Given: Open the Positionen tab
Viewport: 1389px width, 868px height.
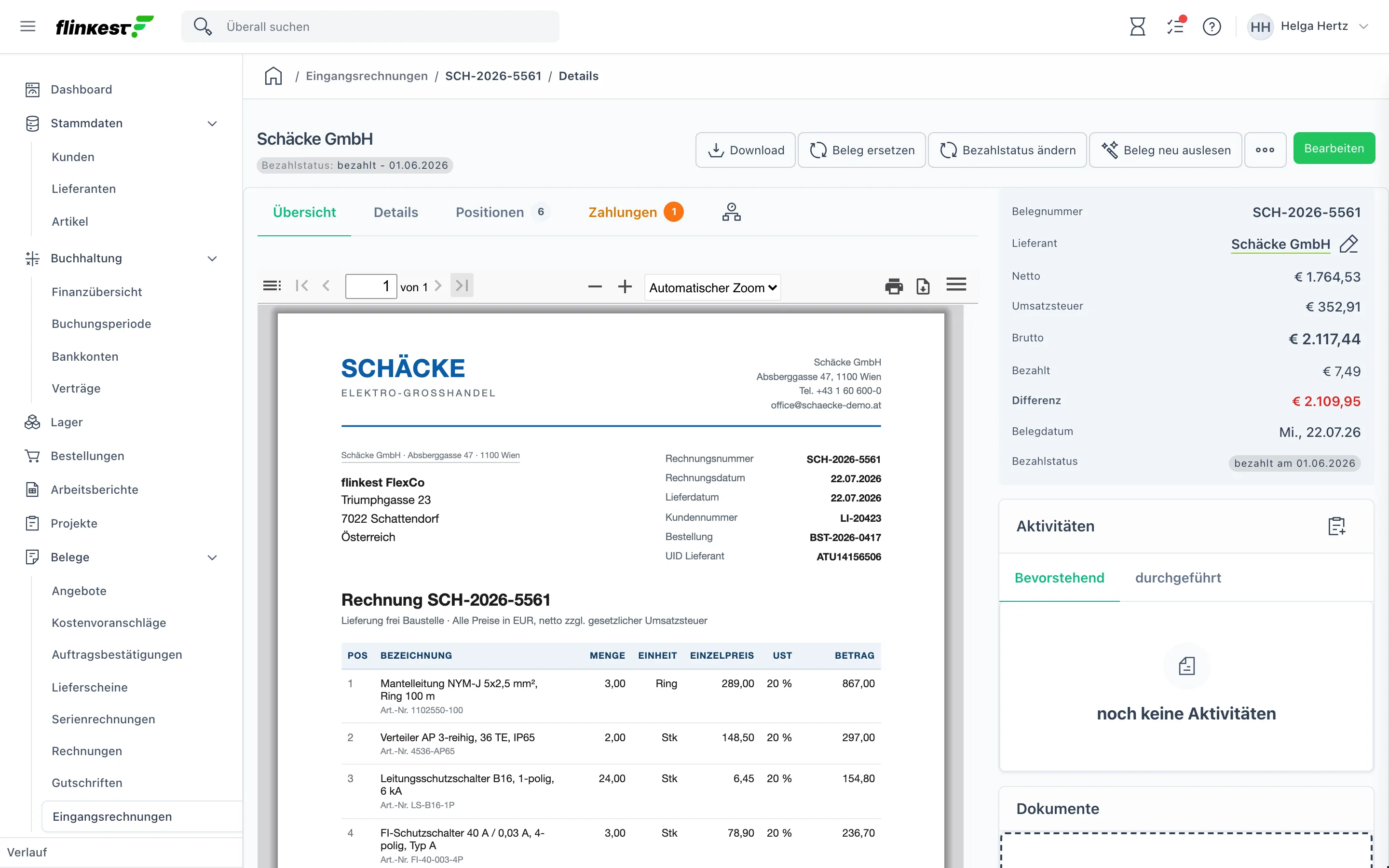Looking at the screenshot, I should [x=503, y=212].
